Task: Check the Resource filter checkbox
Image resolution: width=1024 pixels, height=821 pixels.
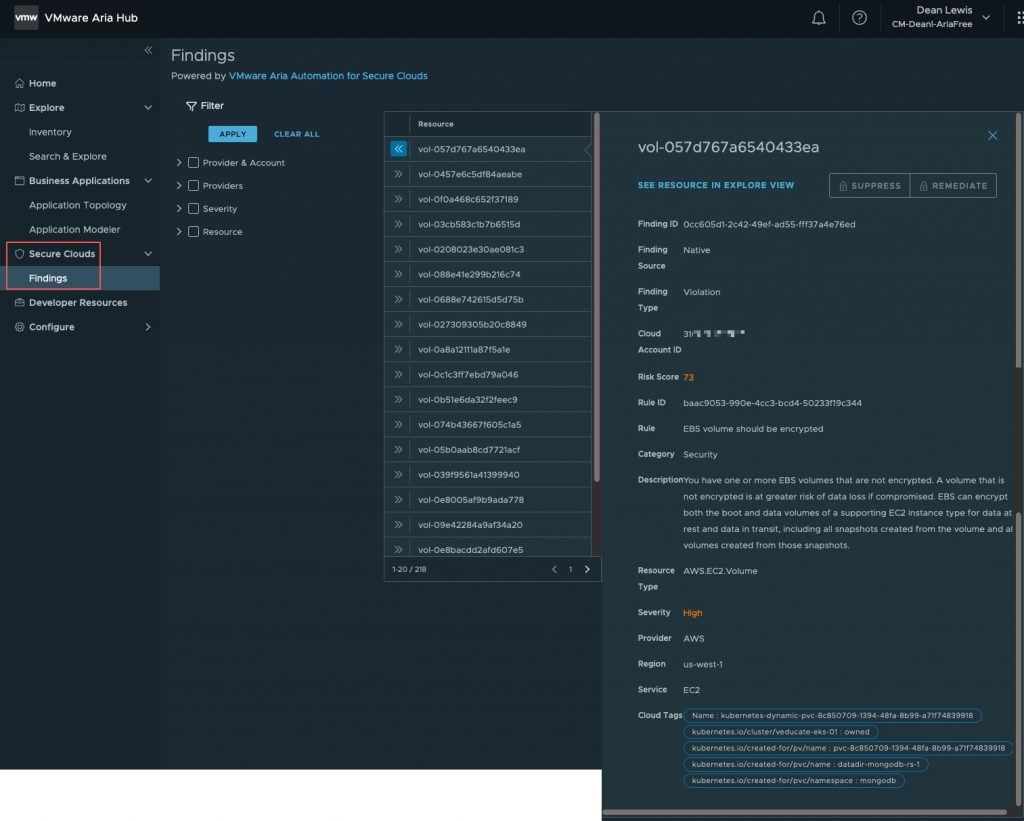Action: point(193,231)
